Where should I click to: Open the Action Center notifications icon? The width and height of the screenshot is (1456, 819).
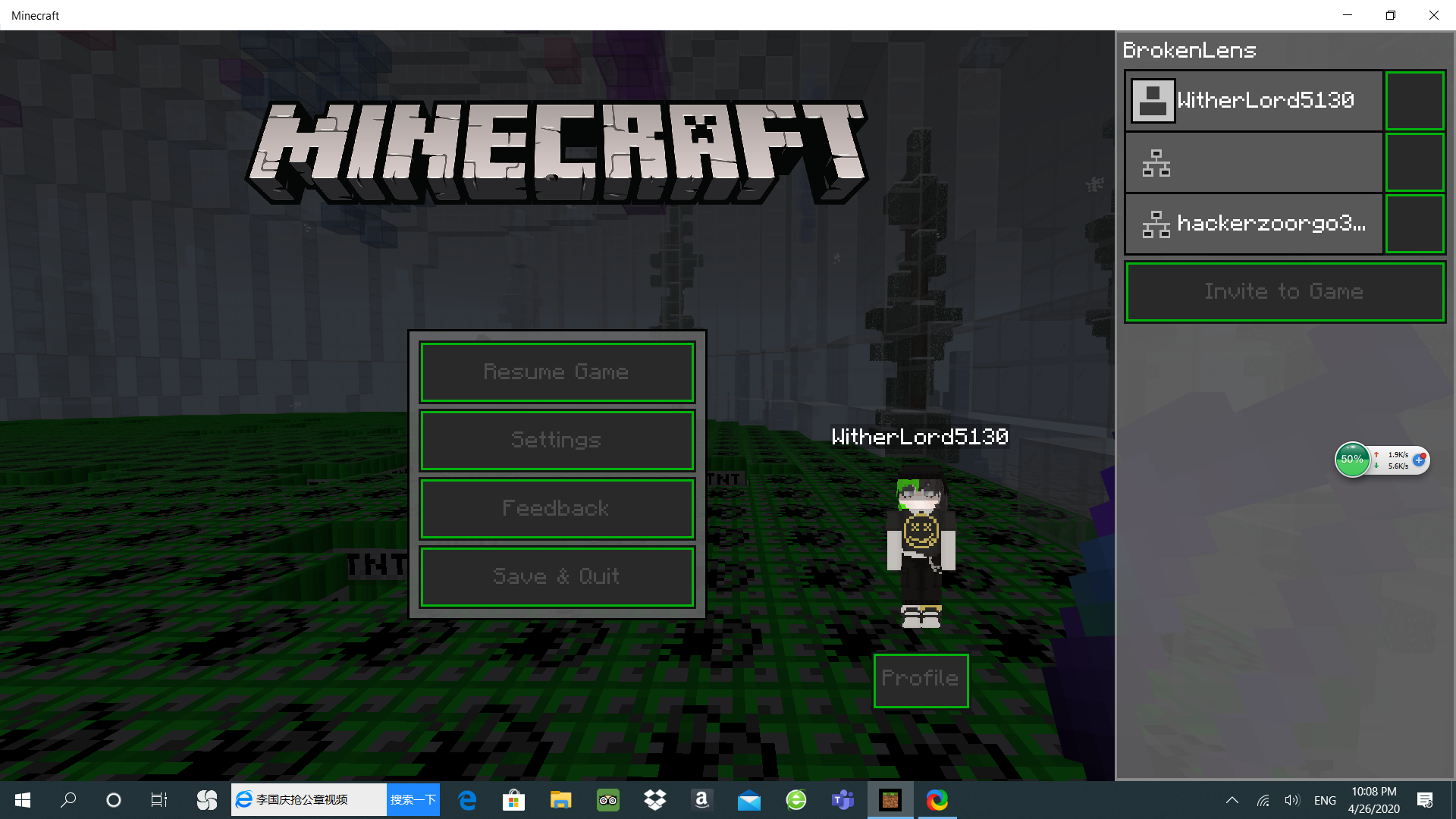(x=1425, y=800)
